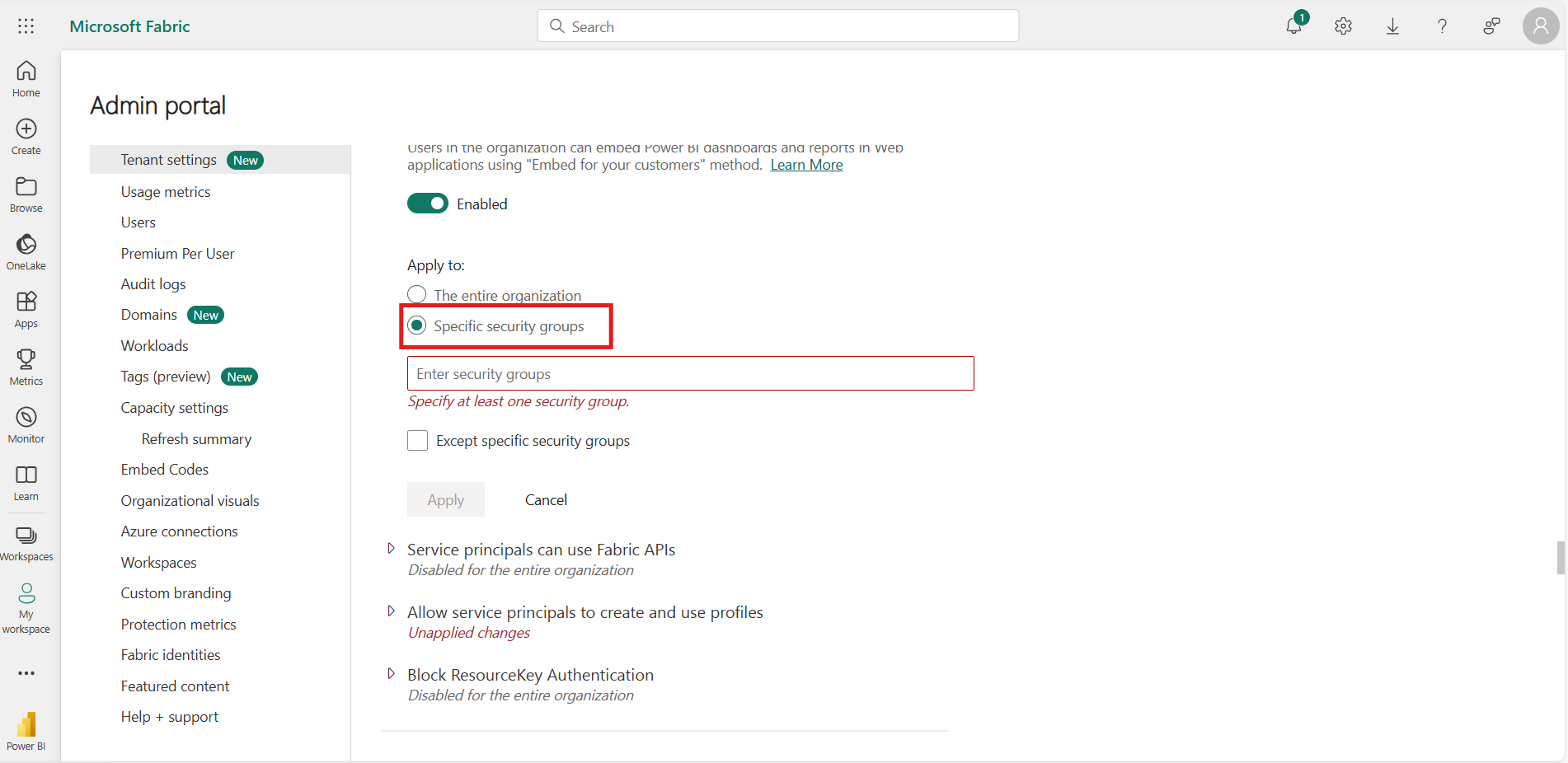Image resolution: width=1568 pixels, height=763 pixels.
Task: Click the 'Enter security groups' input field
Action: coord(690,374)
